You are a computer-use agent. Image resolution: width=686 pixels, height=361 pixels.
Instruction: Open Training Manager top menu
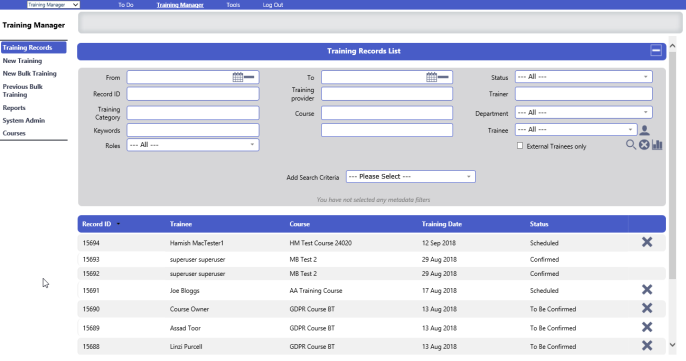180,5
